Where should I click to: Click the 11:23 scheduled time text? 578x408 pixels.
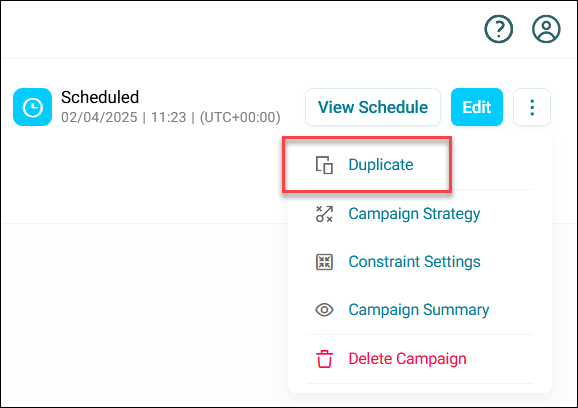(x=168, y=118)
